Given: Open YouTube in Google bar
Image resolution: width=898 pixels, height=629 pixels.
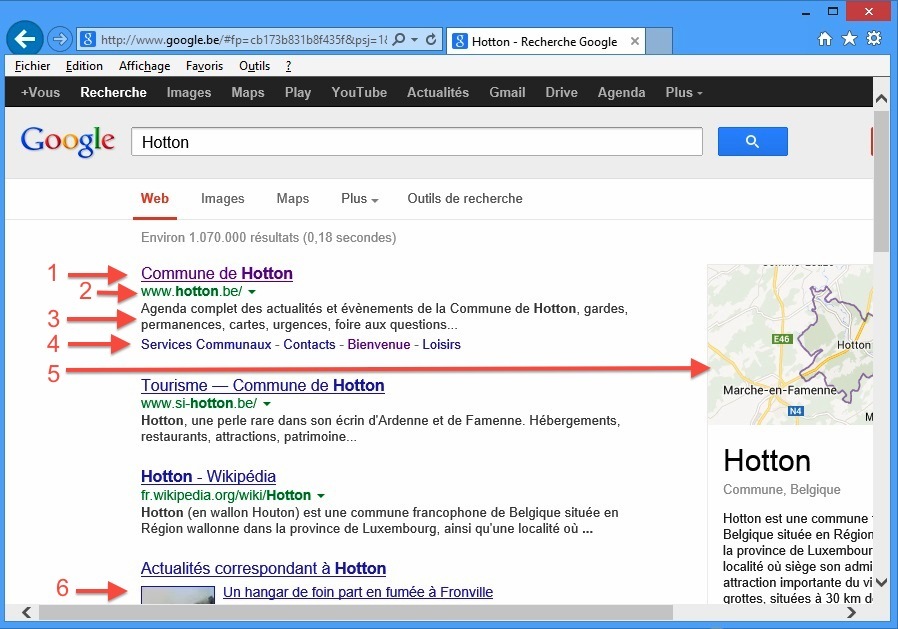Looking at the screenshot, I should (x=359, y=92).
